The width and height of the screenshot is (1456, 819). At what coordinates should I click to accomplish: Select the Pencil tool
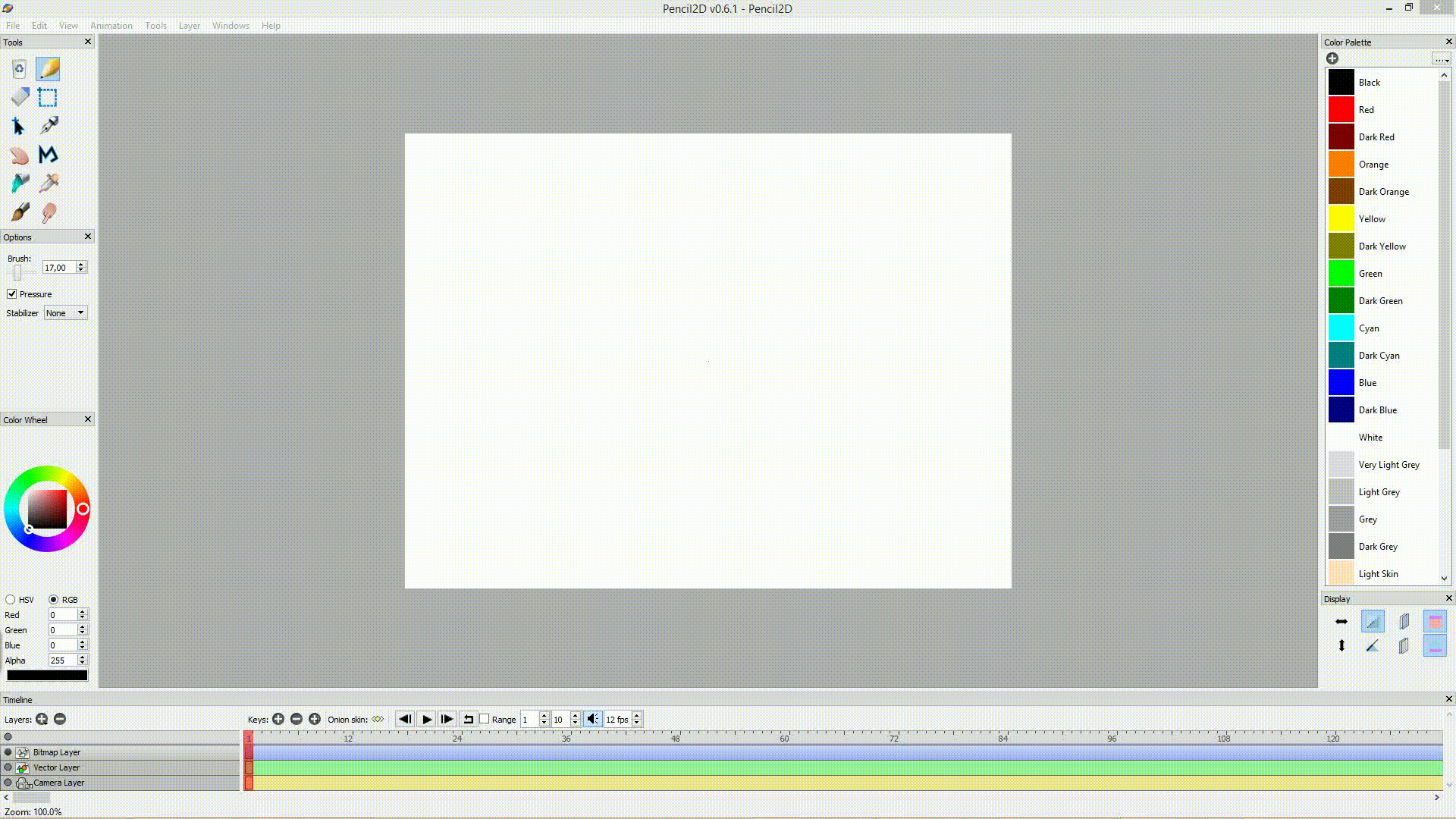tap(48, 69)
